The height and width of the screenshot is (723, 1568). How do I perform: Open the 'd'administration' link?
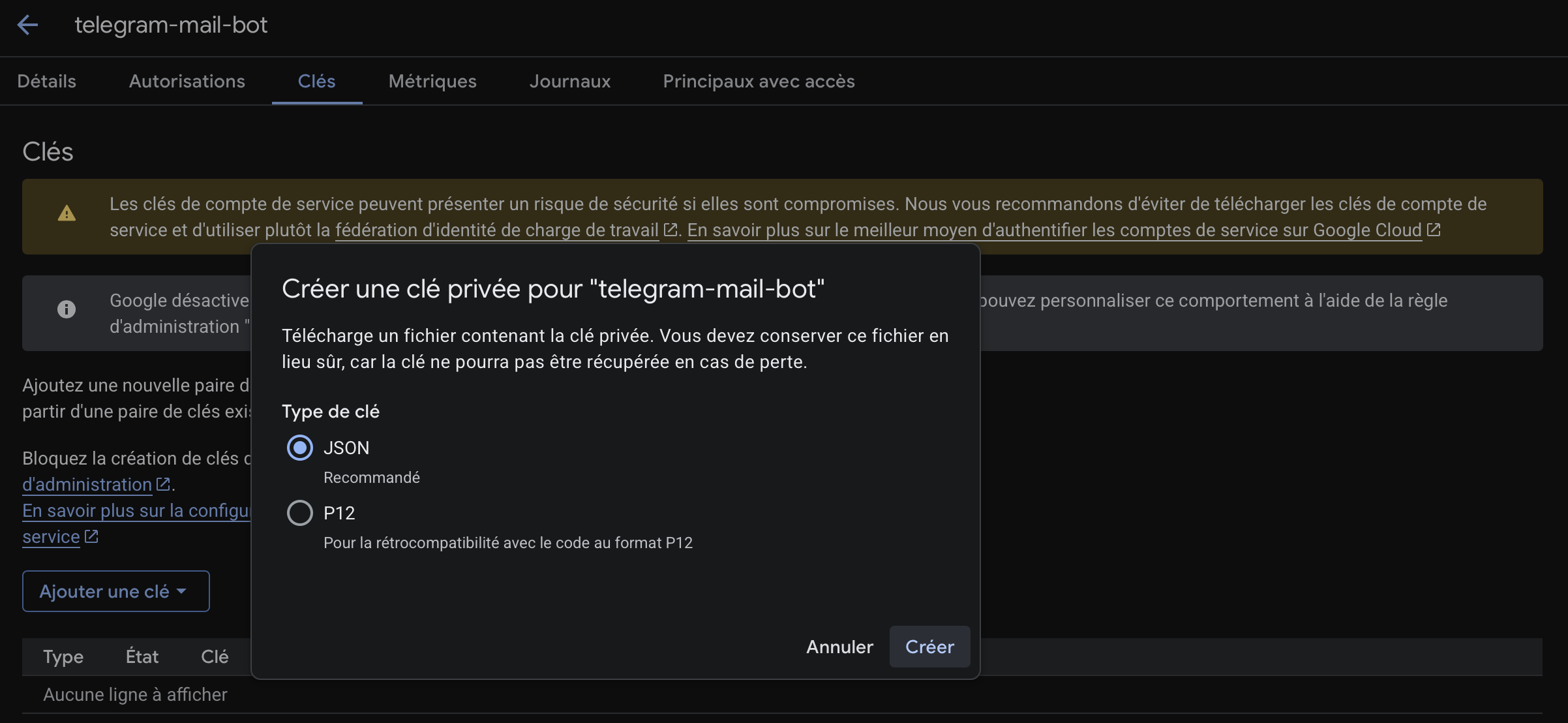[87, 485]
